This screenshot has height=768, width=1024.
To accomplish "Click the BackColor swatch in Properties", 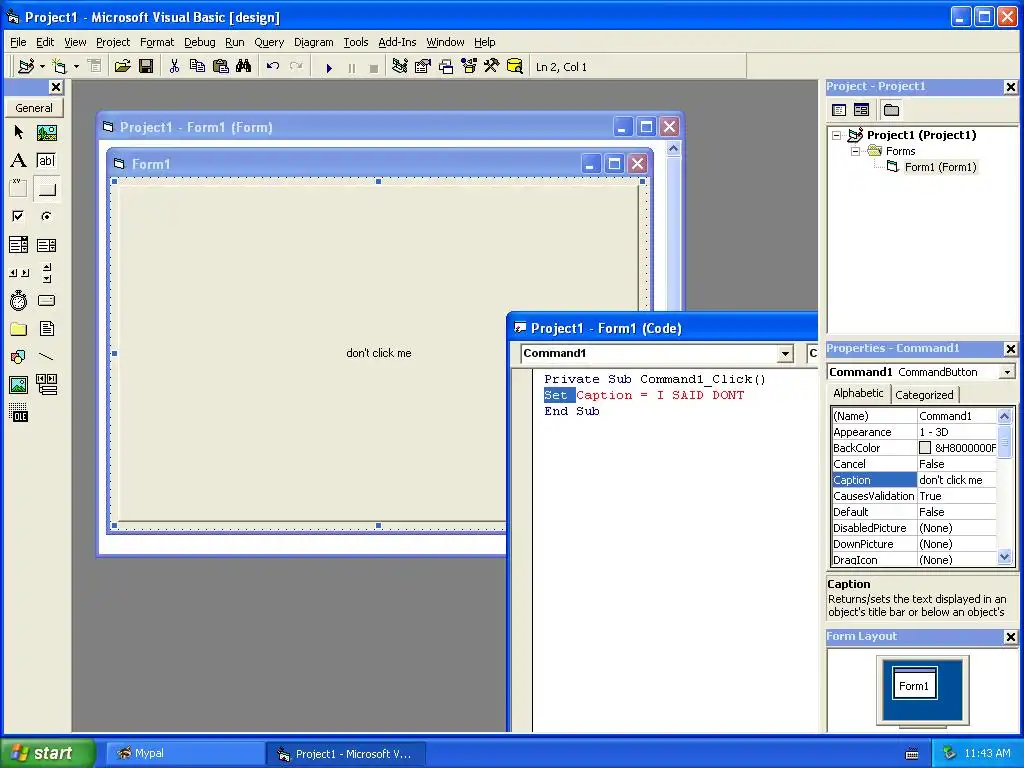I will [925, 448].
